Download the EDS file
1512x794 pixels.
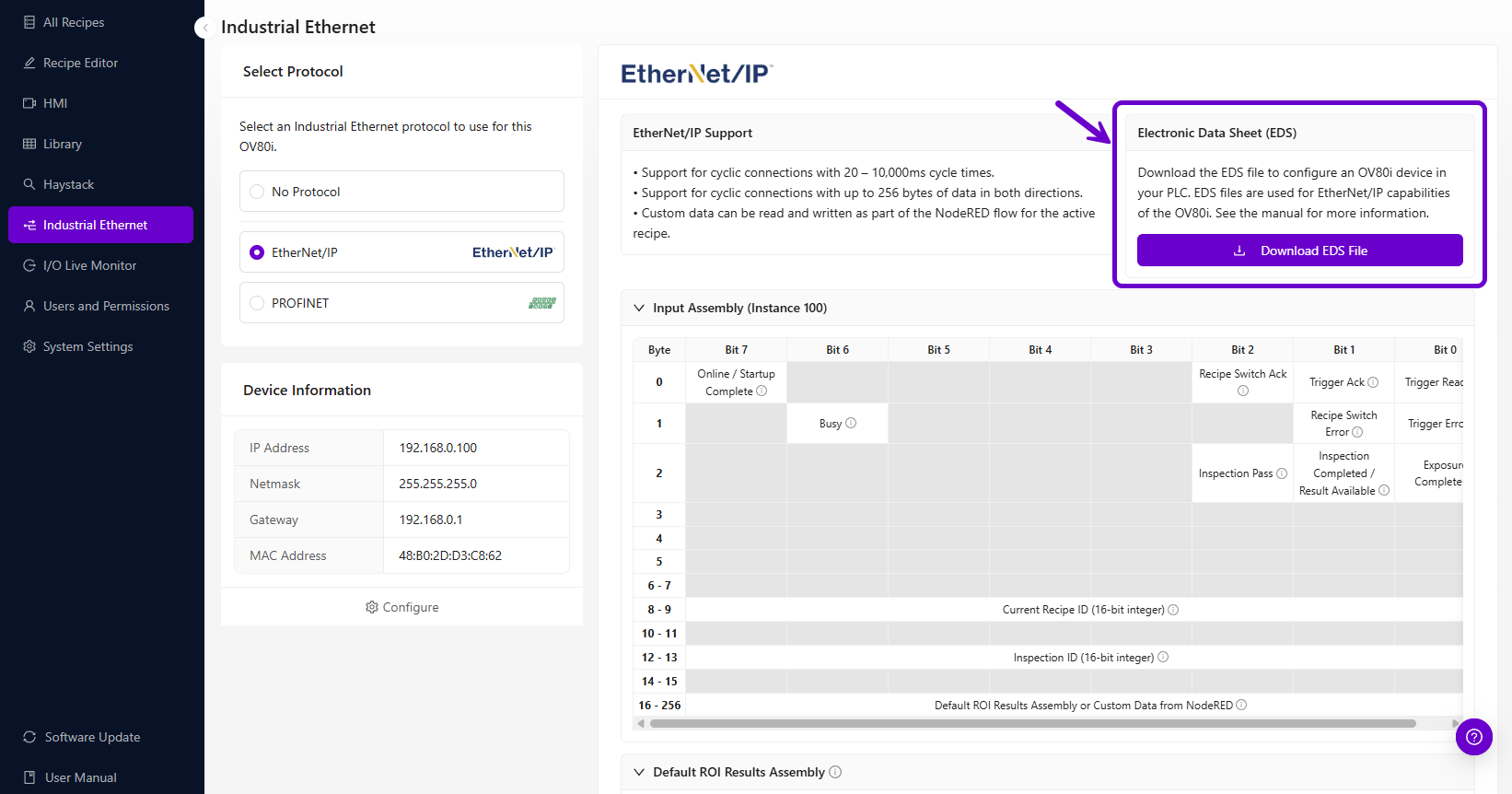click(1299, 251)
